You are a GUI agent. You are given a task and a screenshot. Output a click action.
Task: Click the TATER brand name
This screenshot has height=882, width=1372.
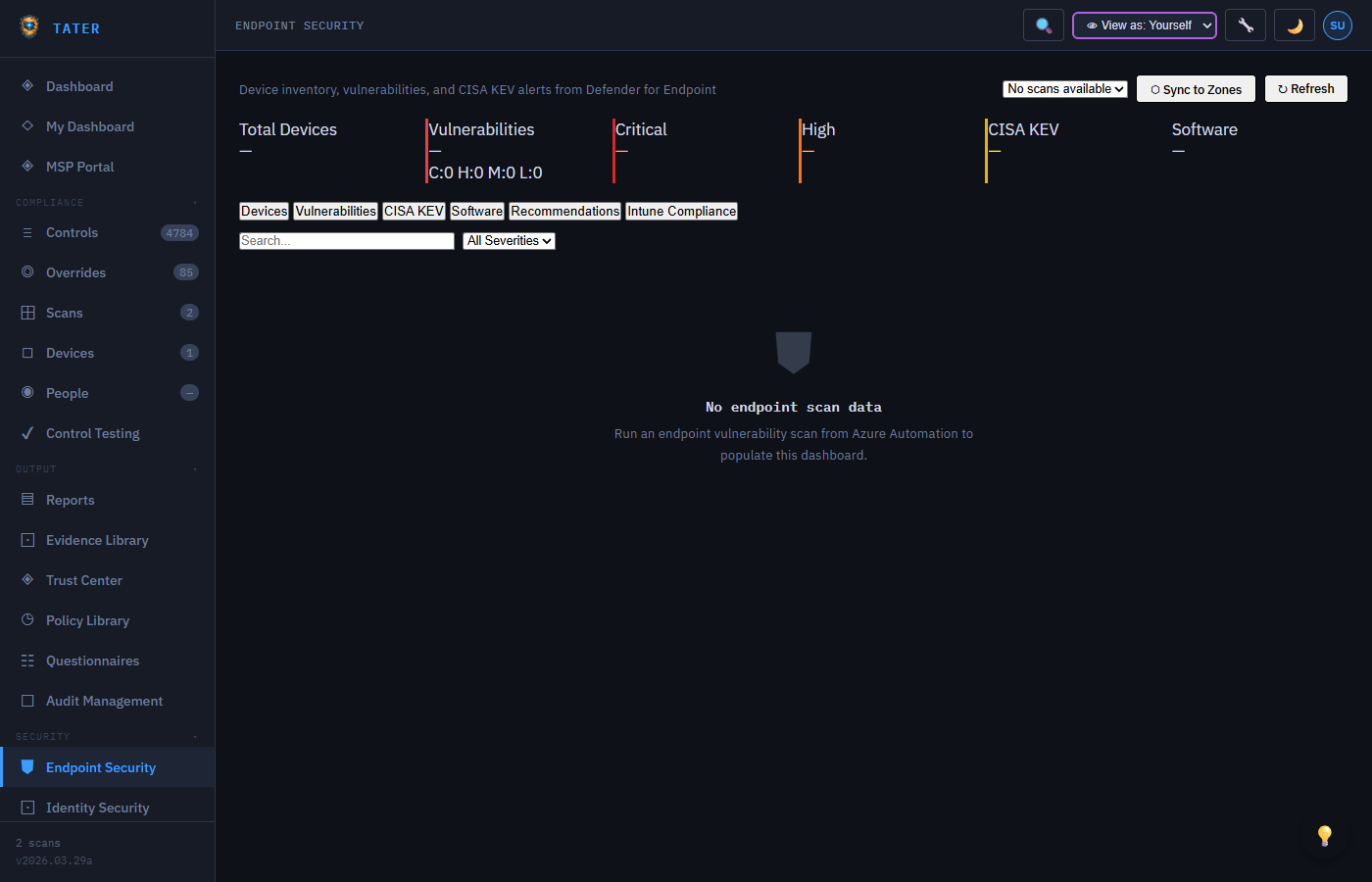click(x=76, y=28)
